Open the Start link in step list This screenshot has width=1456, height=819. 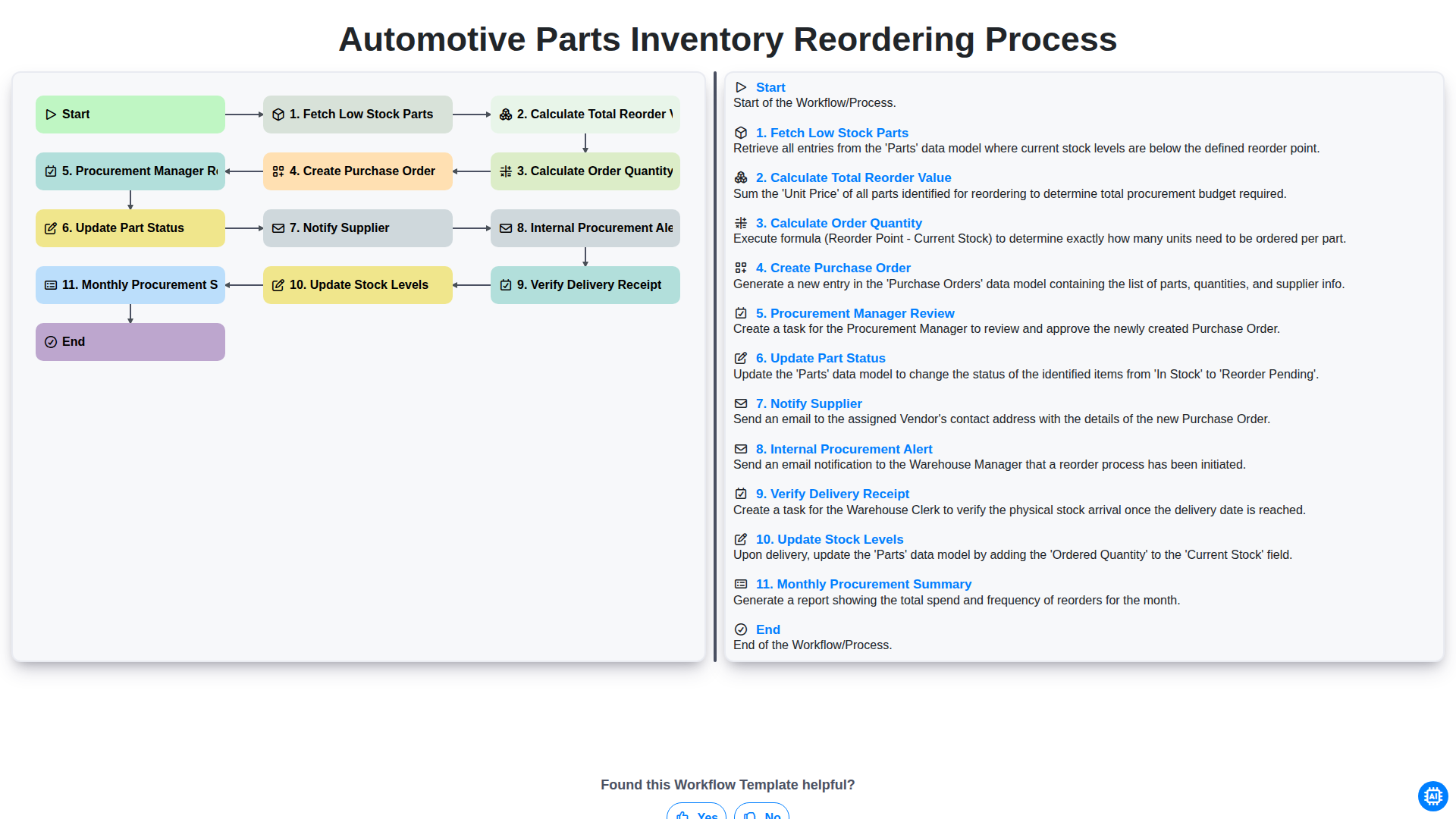click(770, 88)
